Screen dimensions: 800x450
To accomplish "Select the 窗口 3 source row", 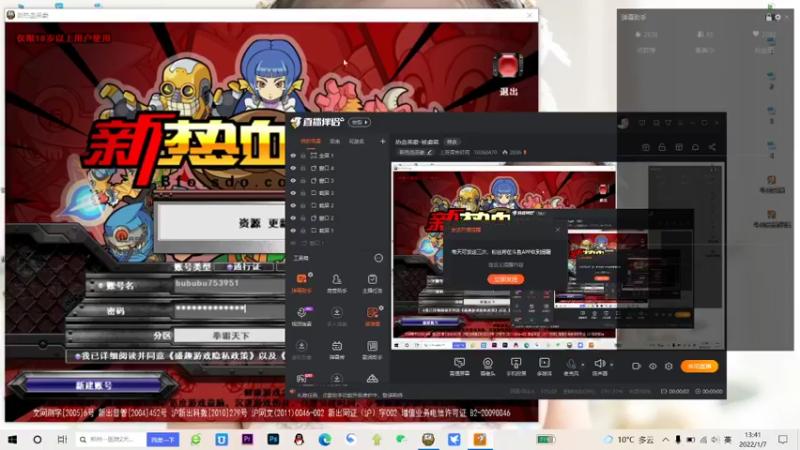I will pyautogui.click(x=337, y=181).
